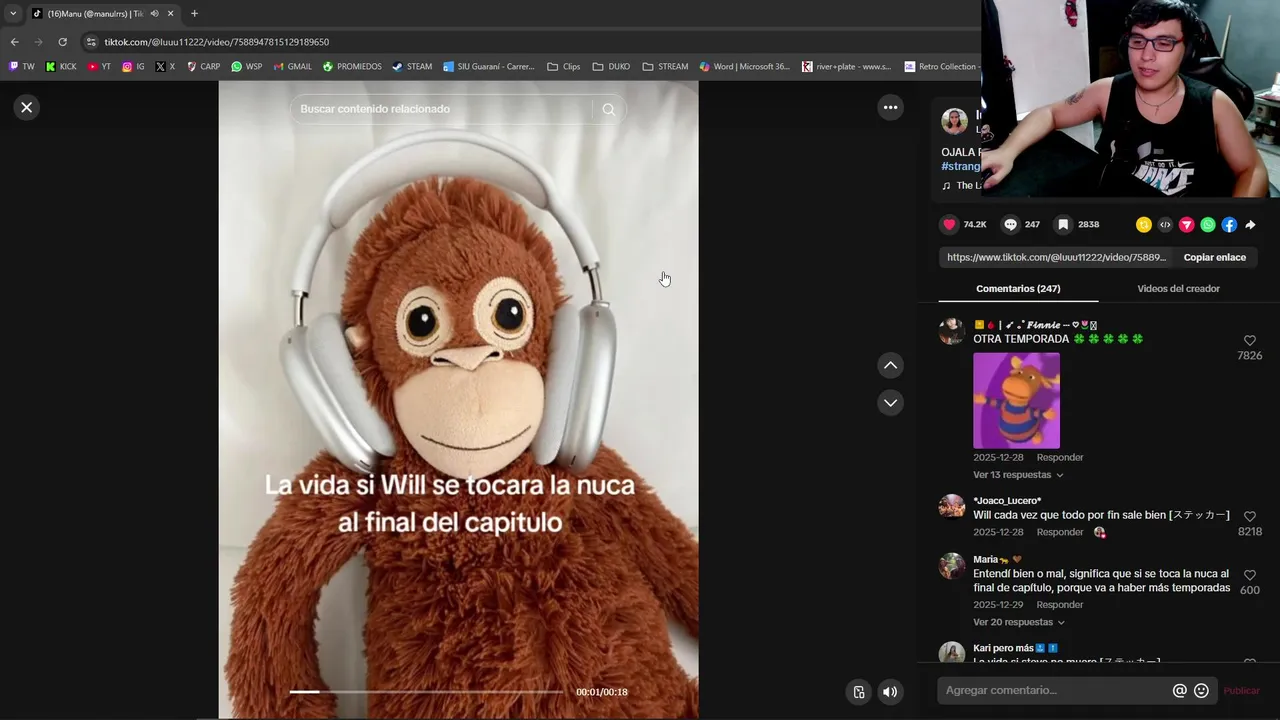
Task: Reload the page
Action: pyautogui.click(x=62, y=42)
